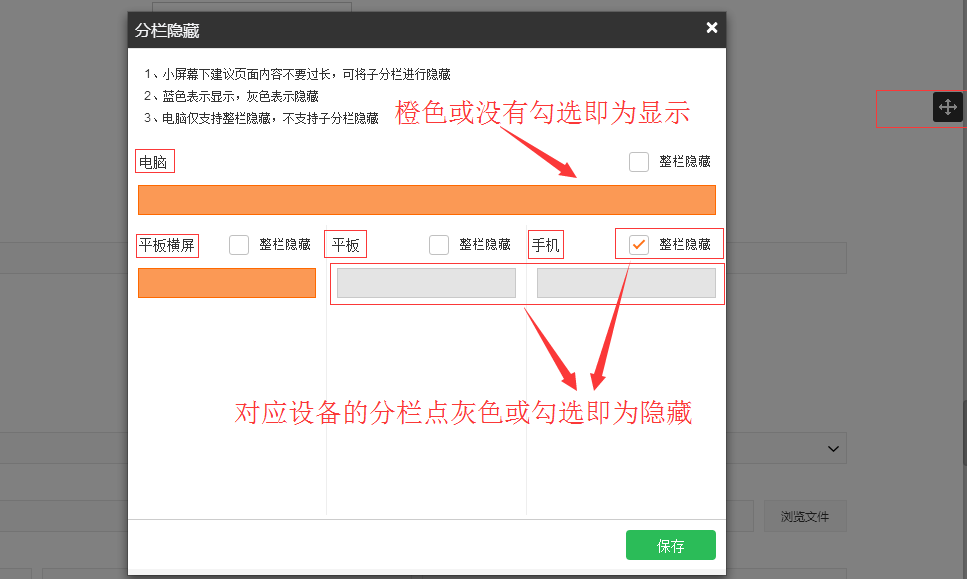The height and width of the screenshot is (579, 967).
Task: Toggle the orange column bar under 平板横屏
Action: pyautogui.click(x=227, y=283)
